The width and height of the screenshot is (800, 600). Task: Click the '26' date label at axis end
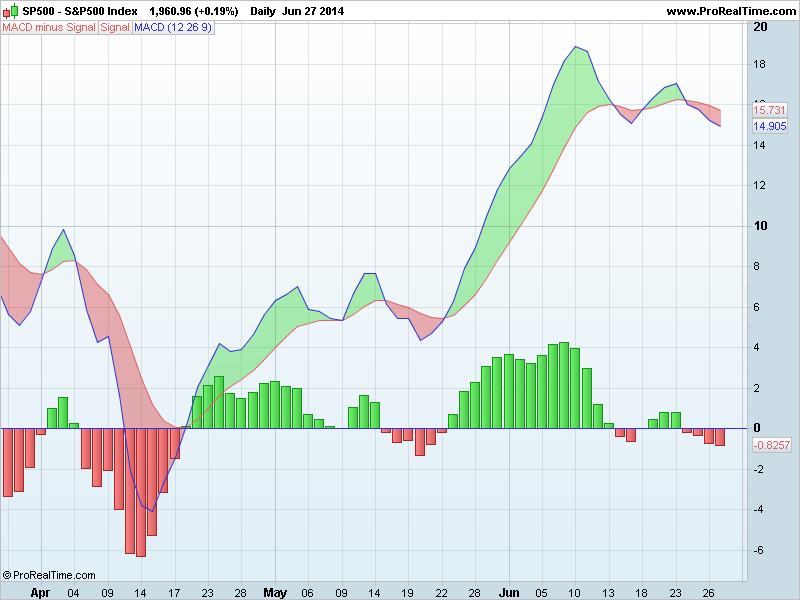[x=709, y=593]
